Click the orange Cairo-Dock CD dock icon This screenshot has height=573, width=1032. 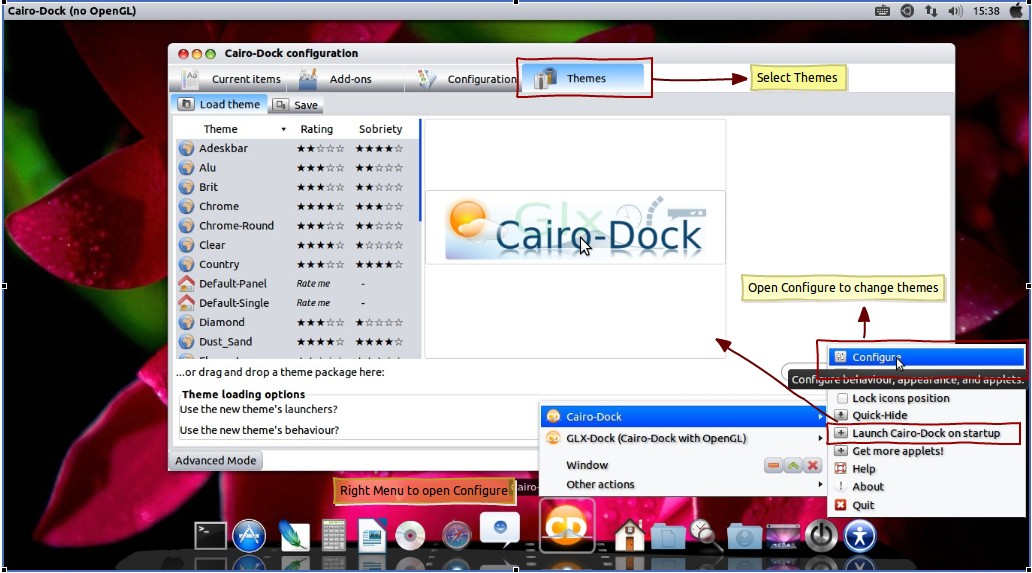pyautogui.click(x=566, y=526)
